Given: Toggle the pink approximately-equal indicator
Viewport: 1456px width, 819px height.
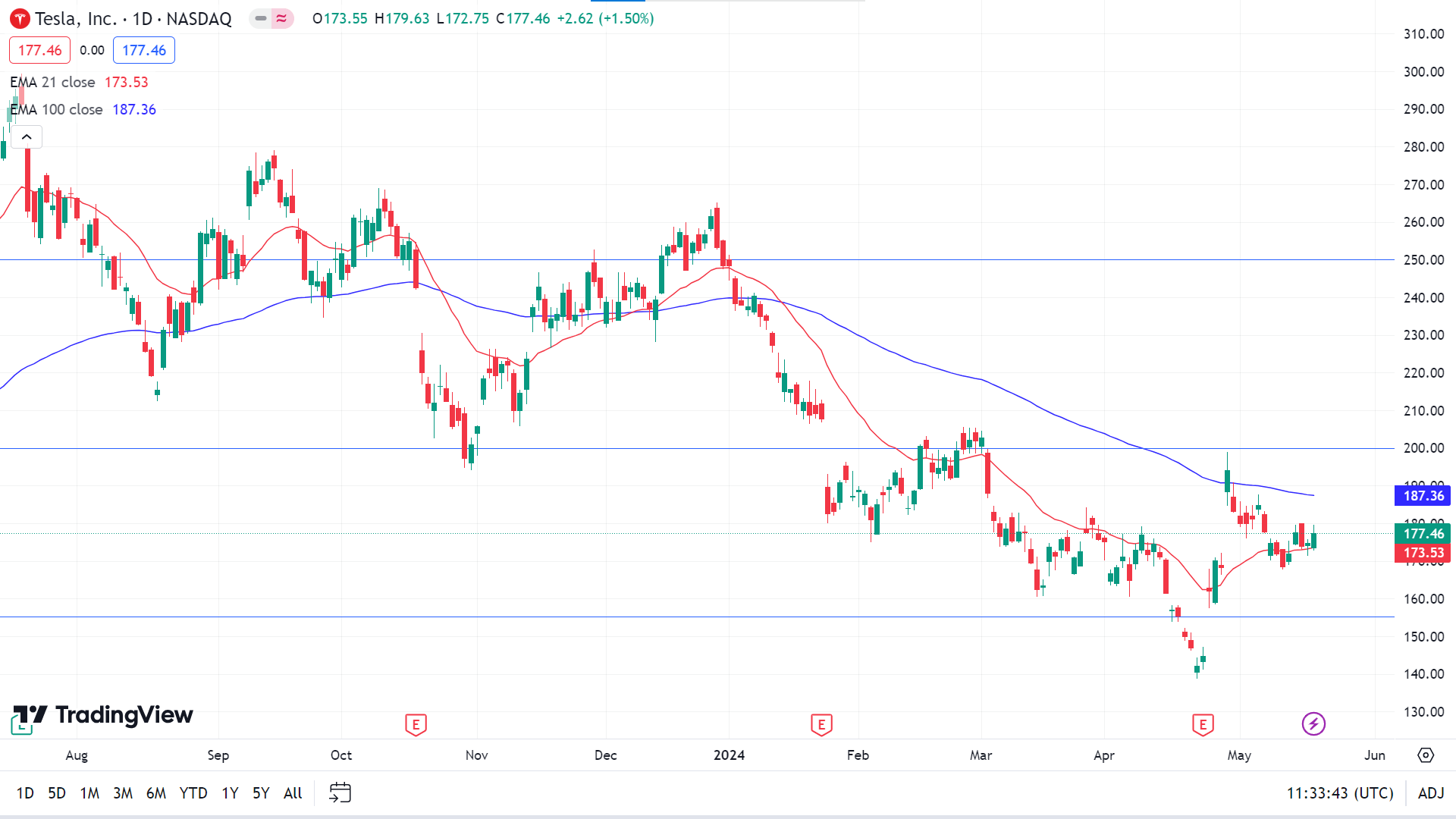Looking at the screenshot, I should [282, 18].
